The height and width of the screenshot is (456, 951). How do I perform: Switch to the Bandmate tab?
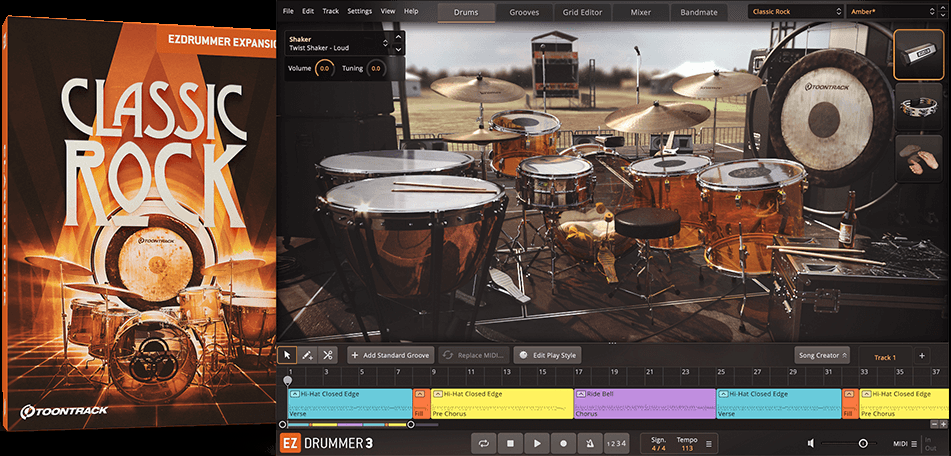coord(699,12)
